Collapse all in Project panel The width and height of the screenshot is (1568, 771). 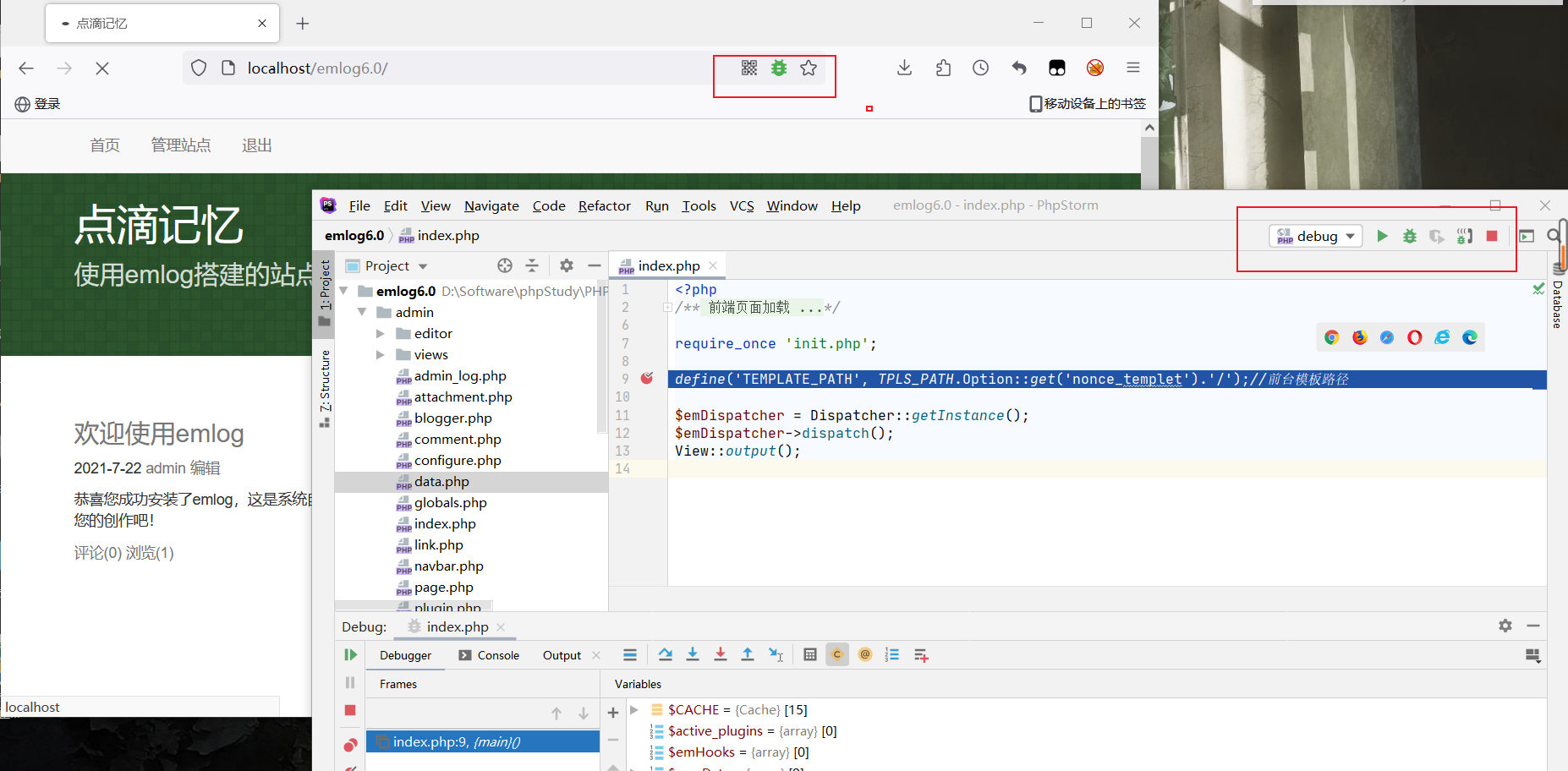tap(532, 265)
